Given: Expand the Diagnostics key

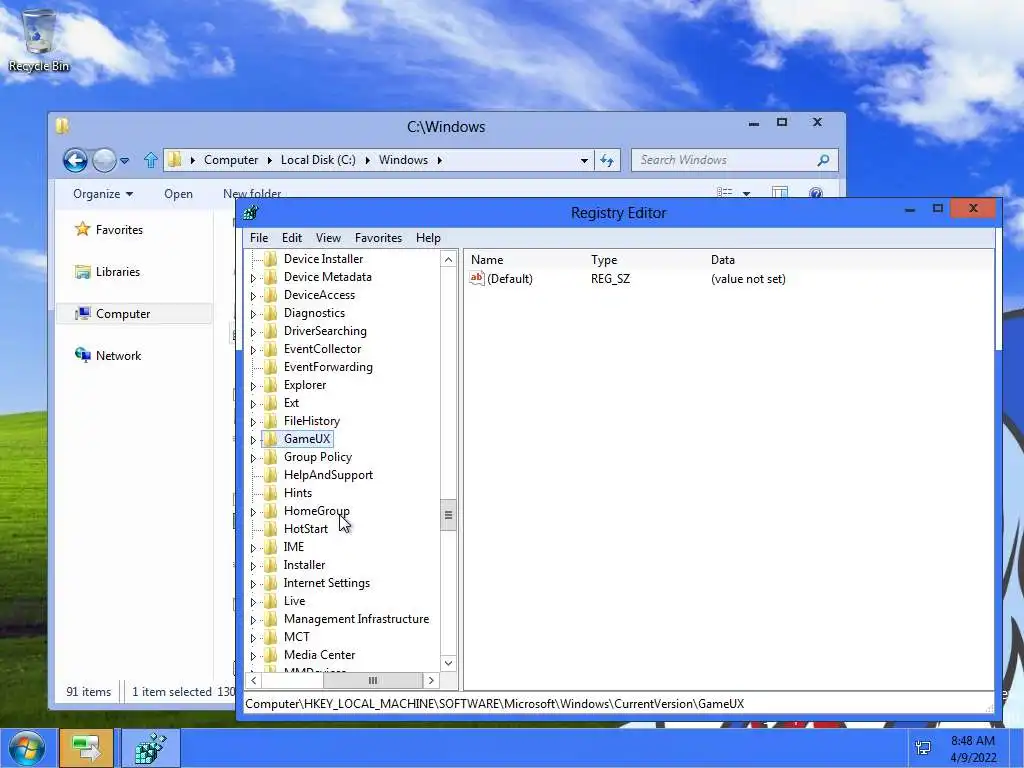Looking at the screenshot, I should tap(253, 314).
